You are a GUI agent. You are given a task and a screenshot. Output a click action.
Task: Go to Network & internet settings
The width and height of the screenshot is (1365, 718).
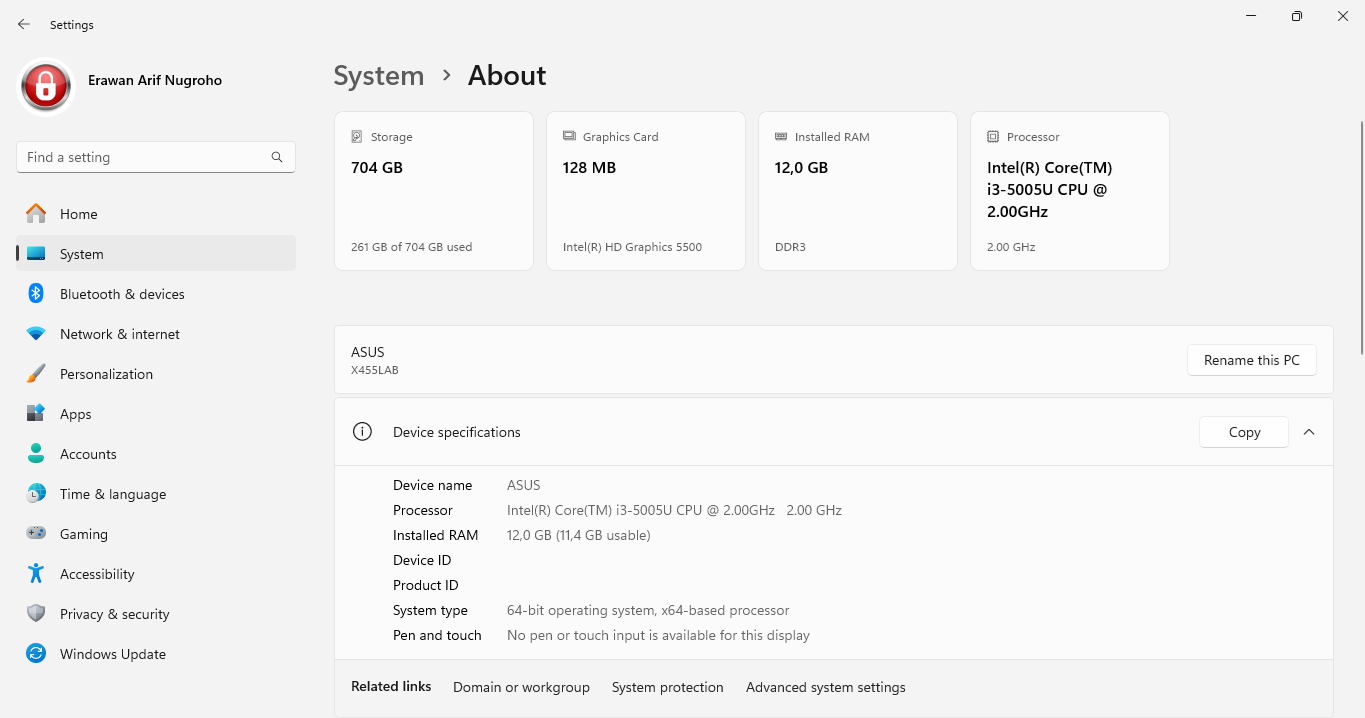pyautogui.click(x=156, y=334)
